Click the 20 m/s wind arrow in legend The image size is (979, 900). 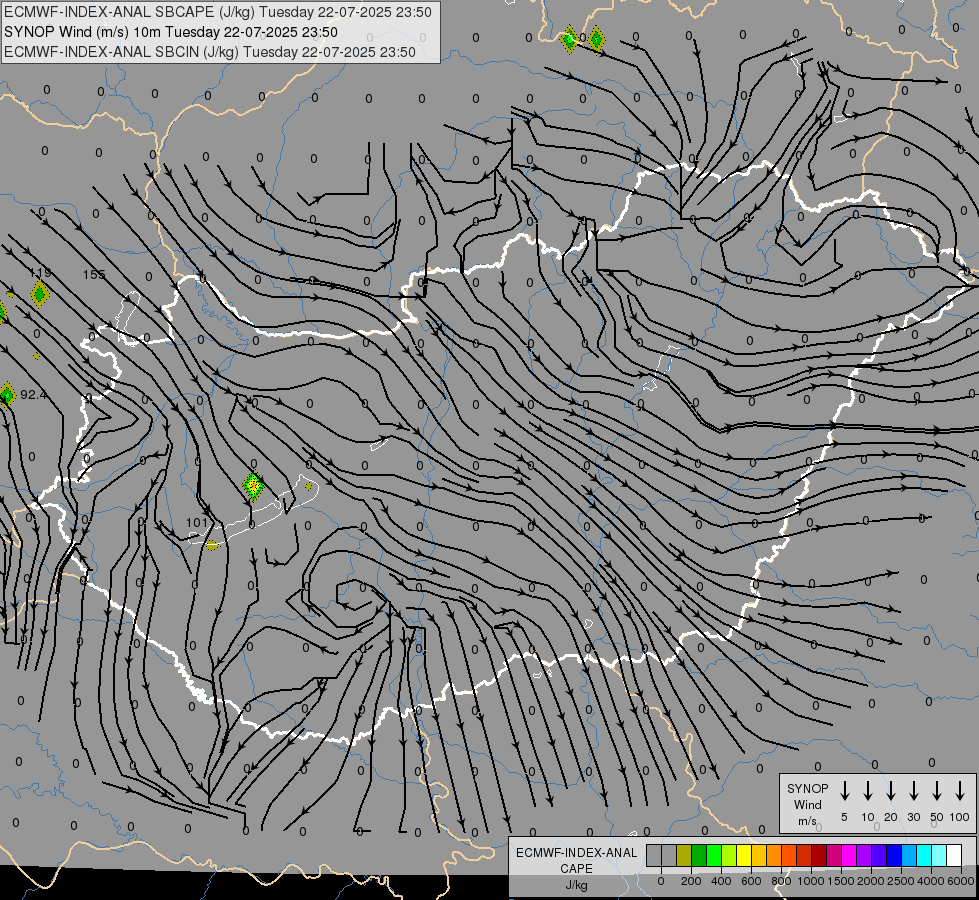tap(891, 791)
